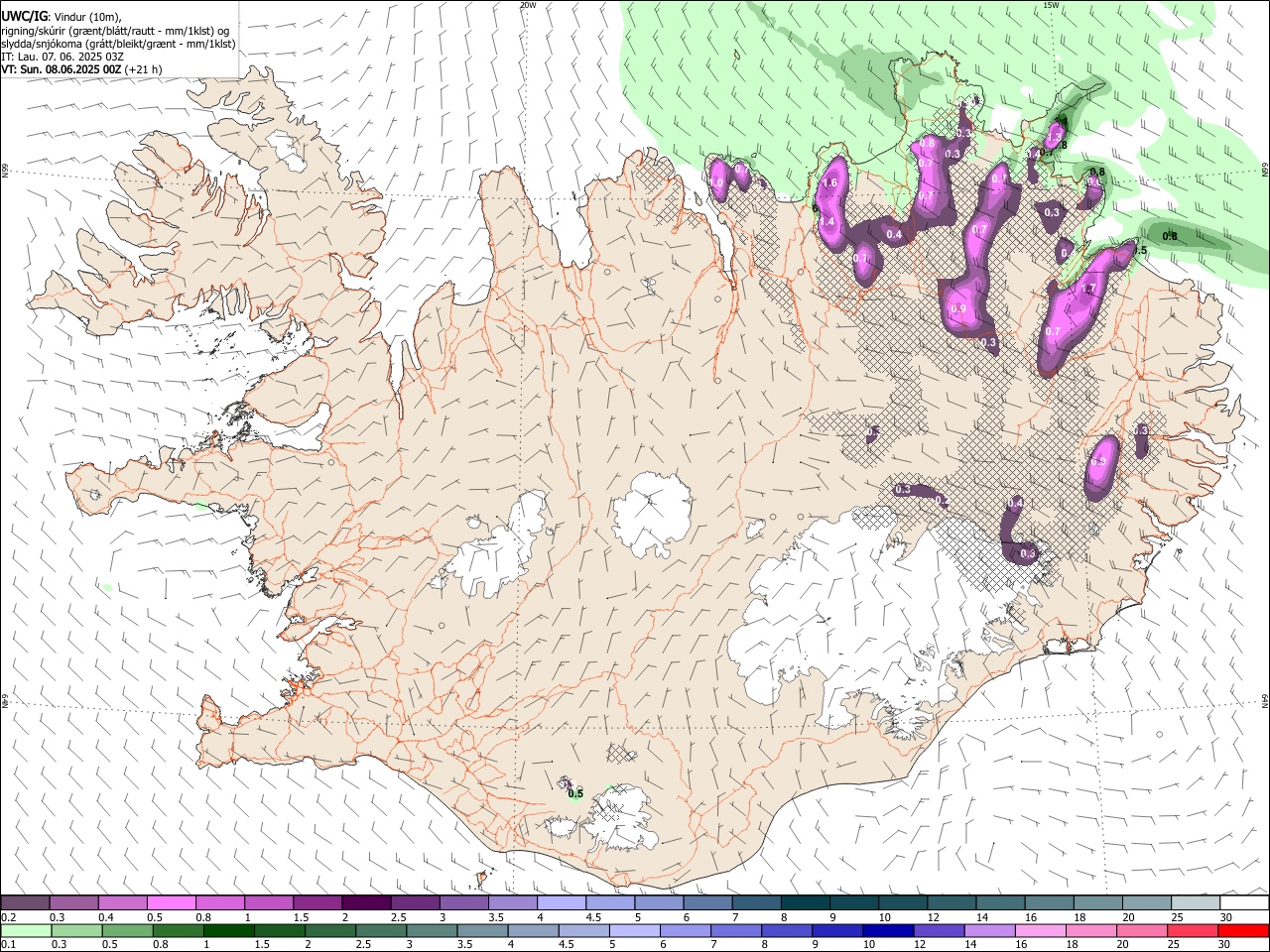Select the '1.6' precipitation value on the map
1270x952 pixels.
pos(830,183)
